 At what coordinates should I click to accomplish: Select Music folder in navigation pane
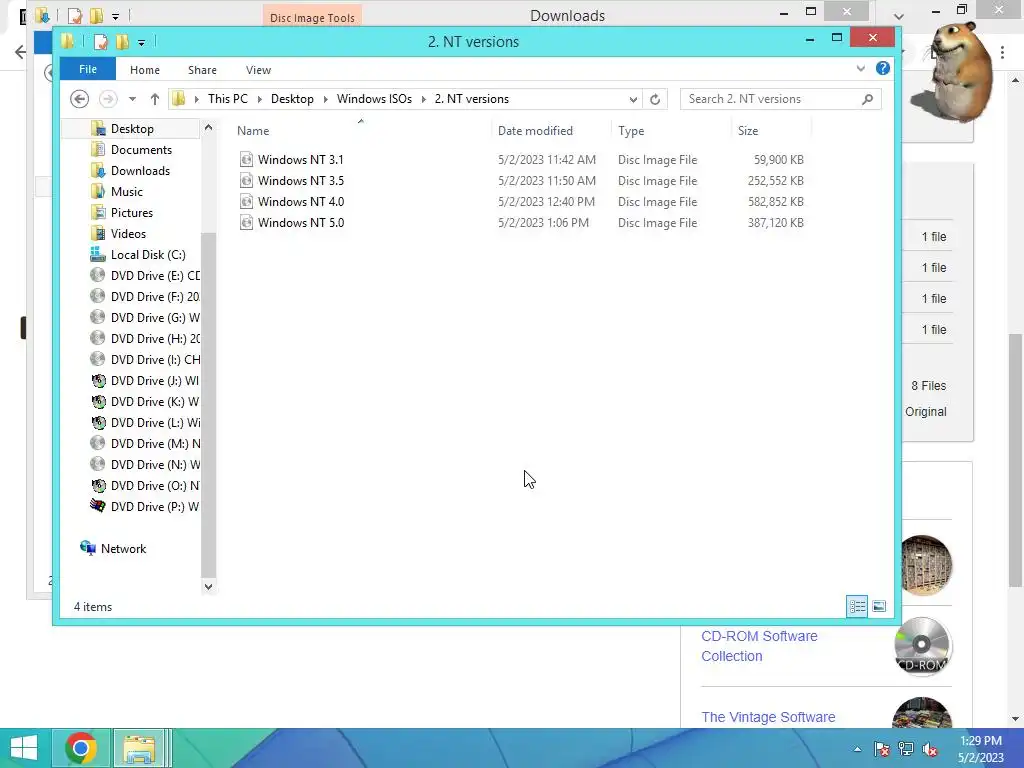click(x=126, y=191)
